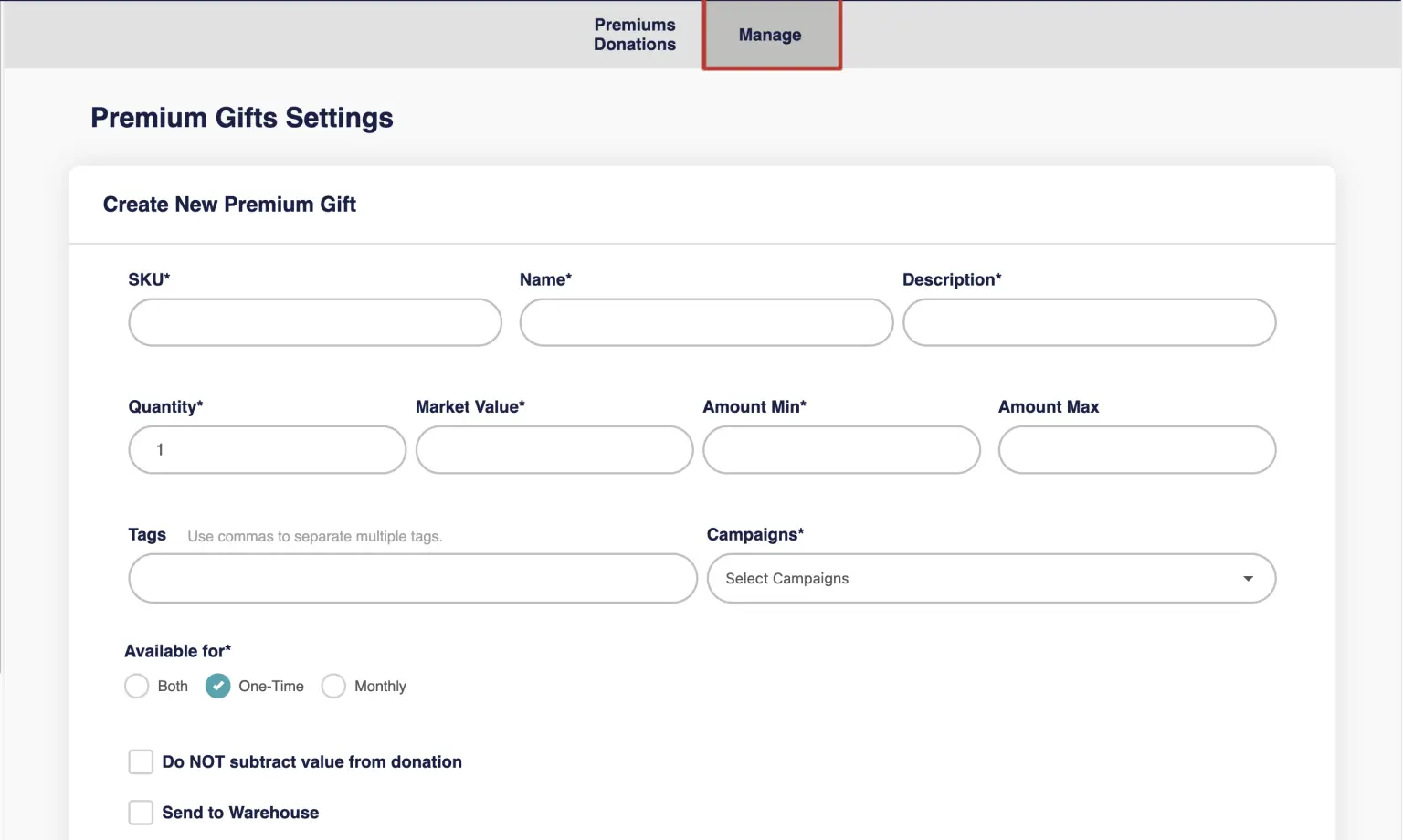
Task: Expand Campaigns list using the caret arrow
Action: [x=1248, y=579]
